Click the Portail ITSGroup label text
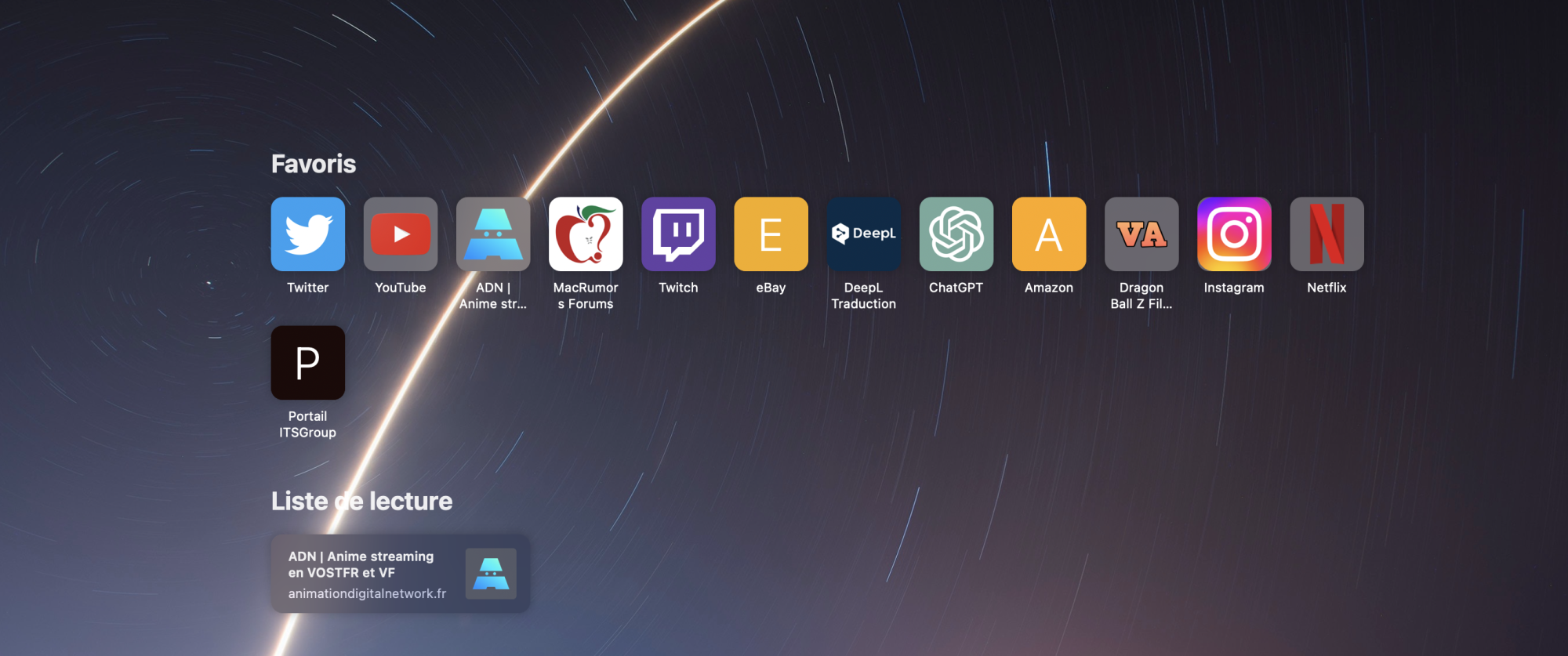The image size is (1568, 656). pyautogui.click(x=308, y=424)
